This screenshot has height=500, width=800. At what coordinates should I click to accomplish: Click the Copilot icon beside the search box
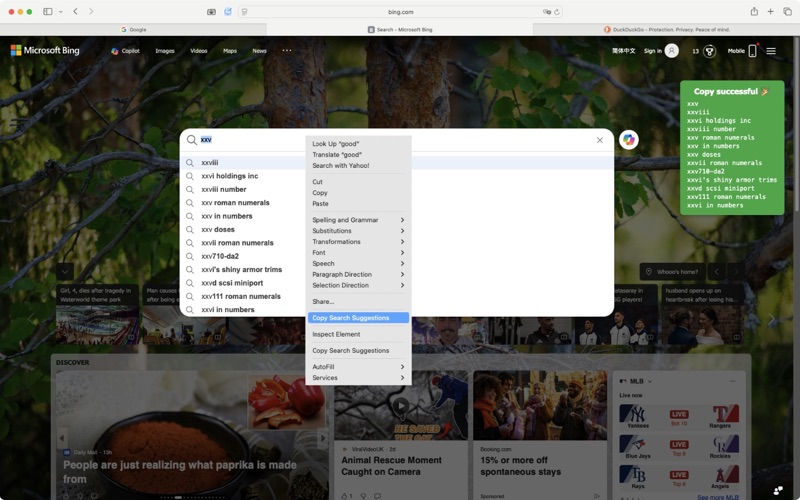[628, 140]
